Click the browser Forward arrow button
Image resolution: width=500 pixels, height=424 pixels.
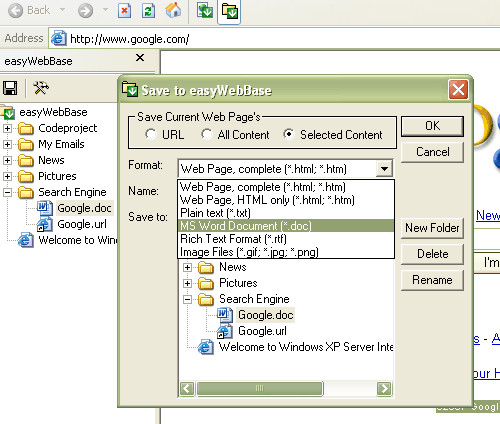click(x=86, y=11)
